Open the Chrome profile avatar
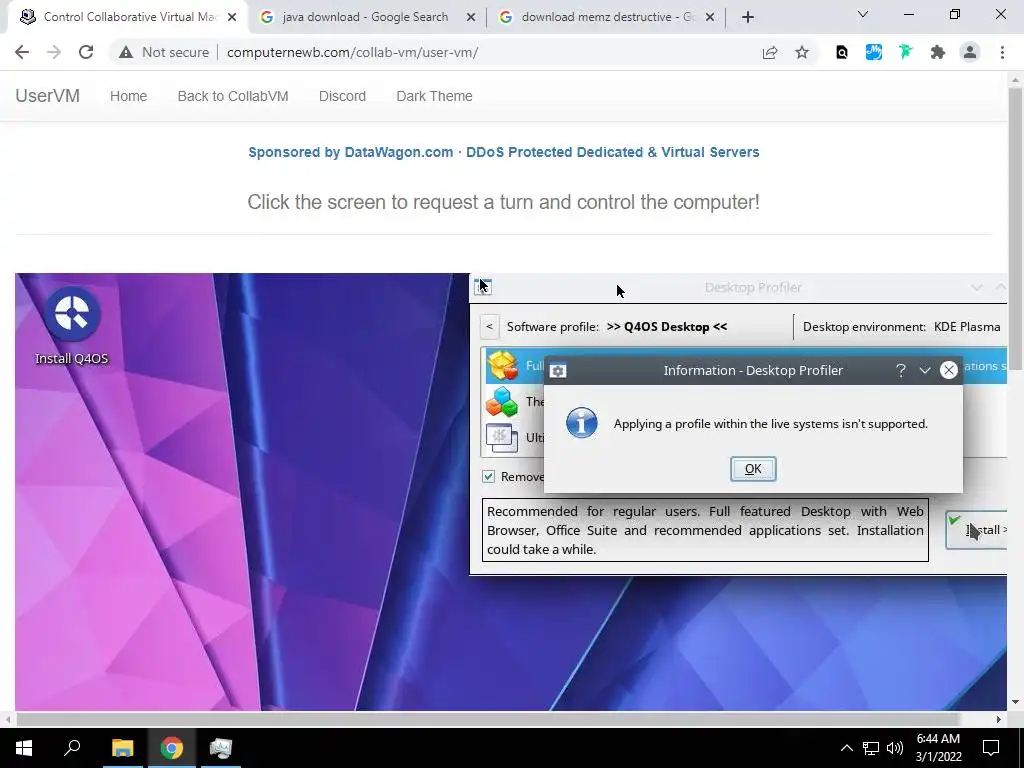 tap(970, 52)
